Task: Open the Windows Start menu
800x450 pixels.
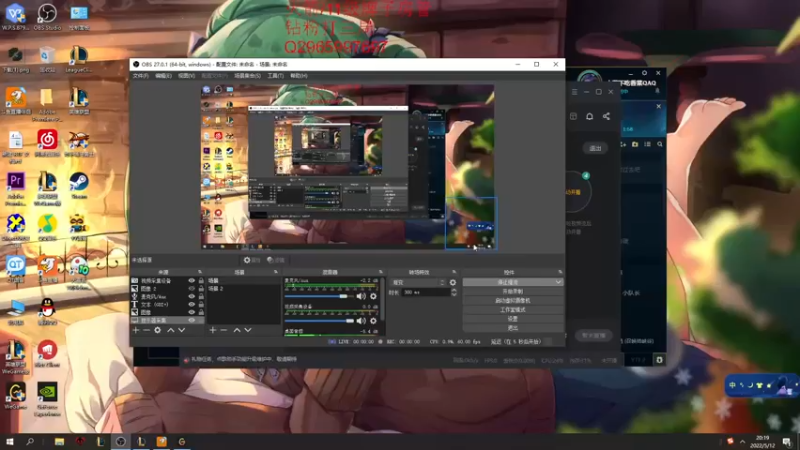Action: (x=9, y=441)
